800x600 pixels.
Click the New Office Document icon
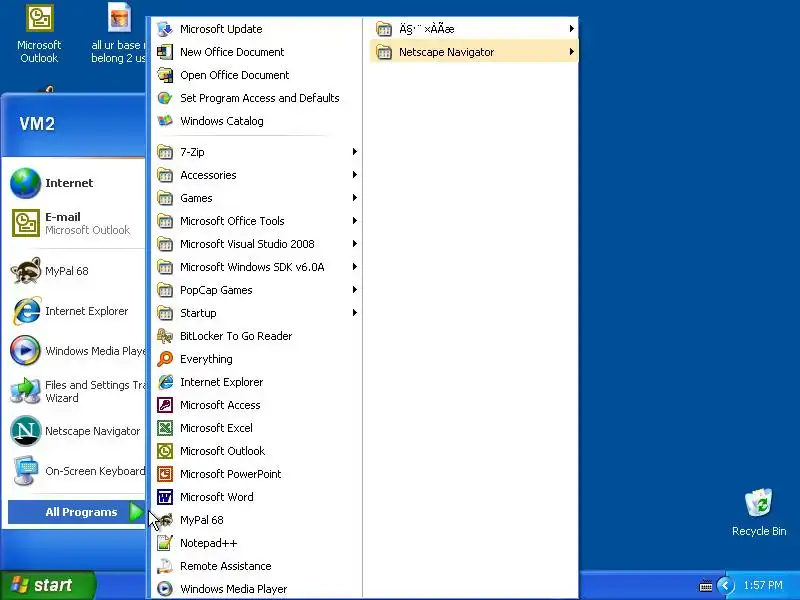(x=165, y=52)
